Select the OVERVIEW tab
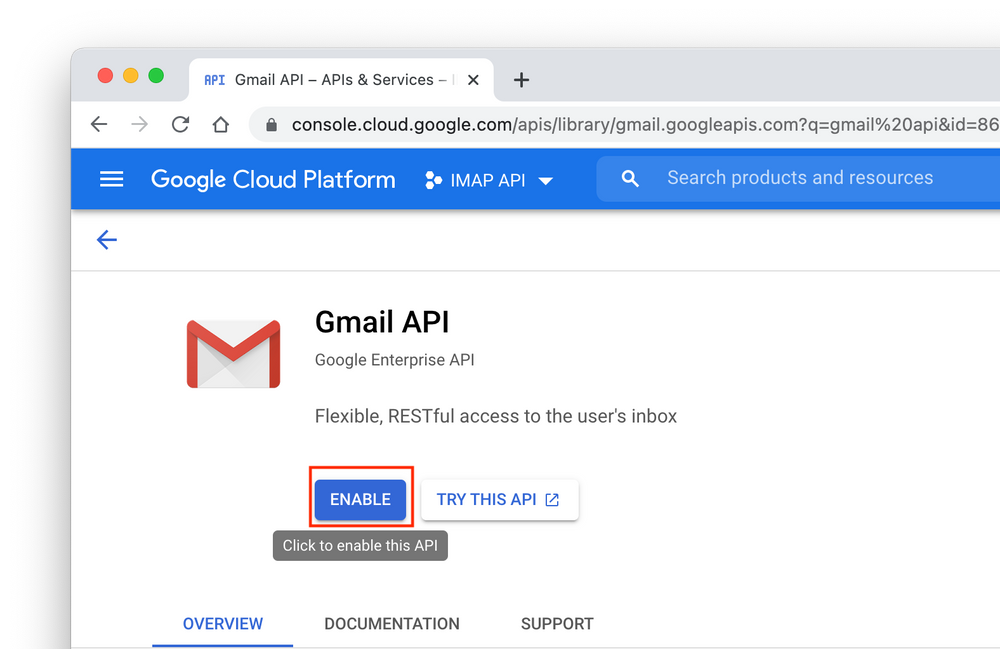This screenshot has width=1000, height=649. 222,623
